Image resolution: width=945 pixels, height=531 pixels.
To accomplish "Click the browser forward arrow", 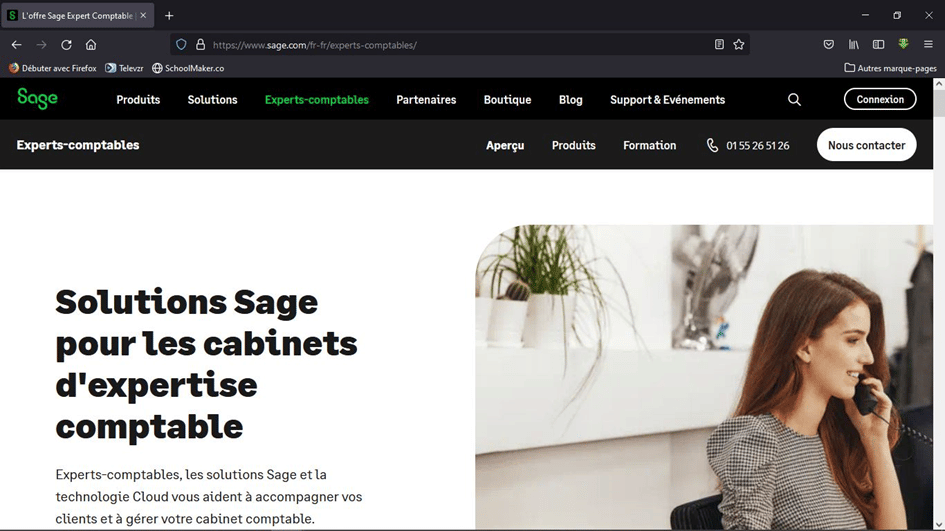I will tap(41, 45).
